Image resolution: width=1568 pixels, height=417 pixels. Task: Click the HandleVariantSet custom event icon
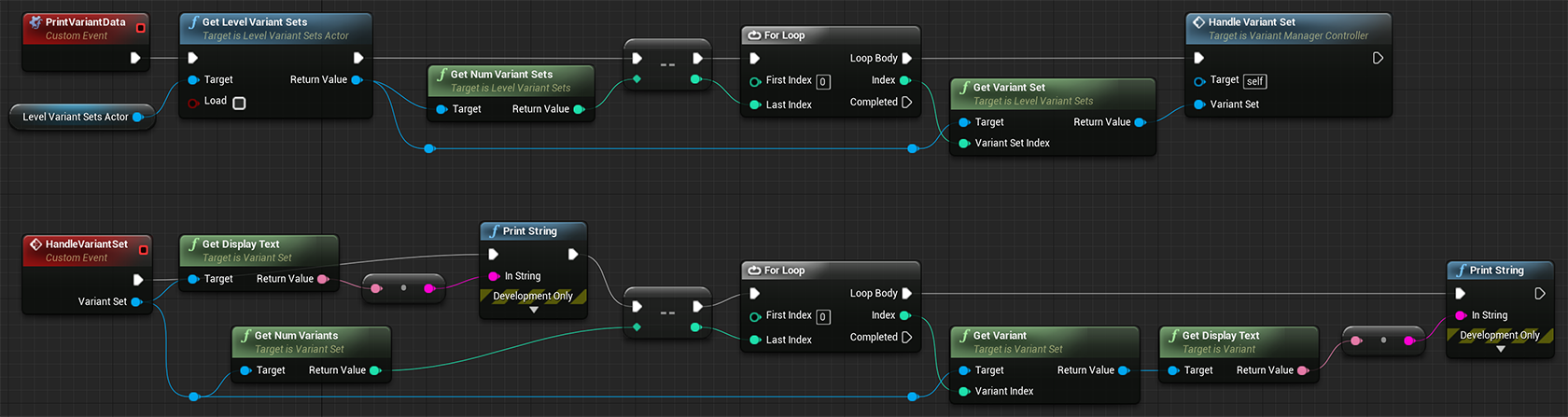(35, 243)
